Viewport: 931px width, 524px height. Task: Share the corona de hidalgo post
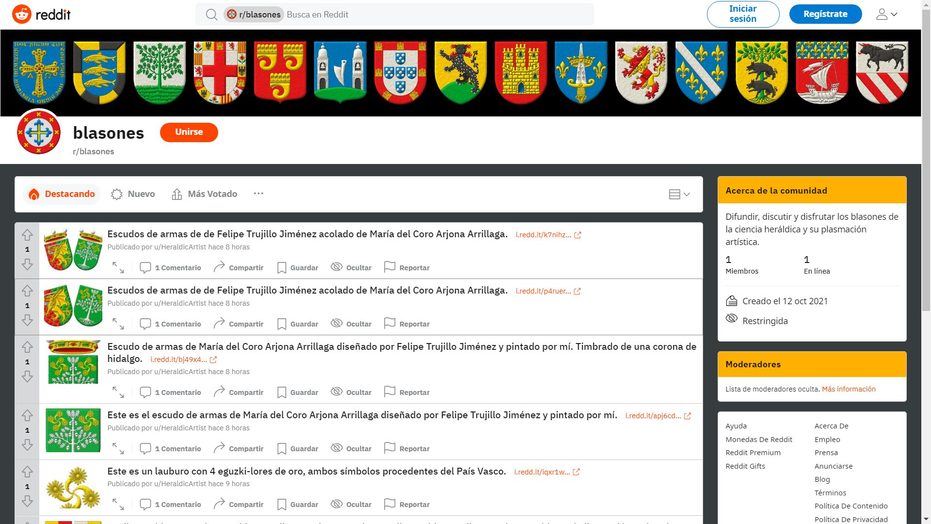point(238,392)
